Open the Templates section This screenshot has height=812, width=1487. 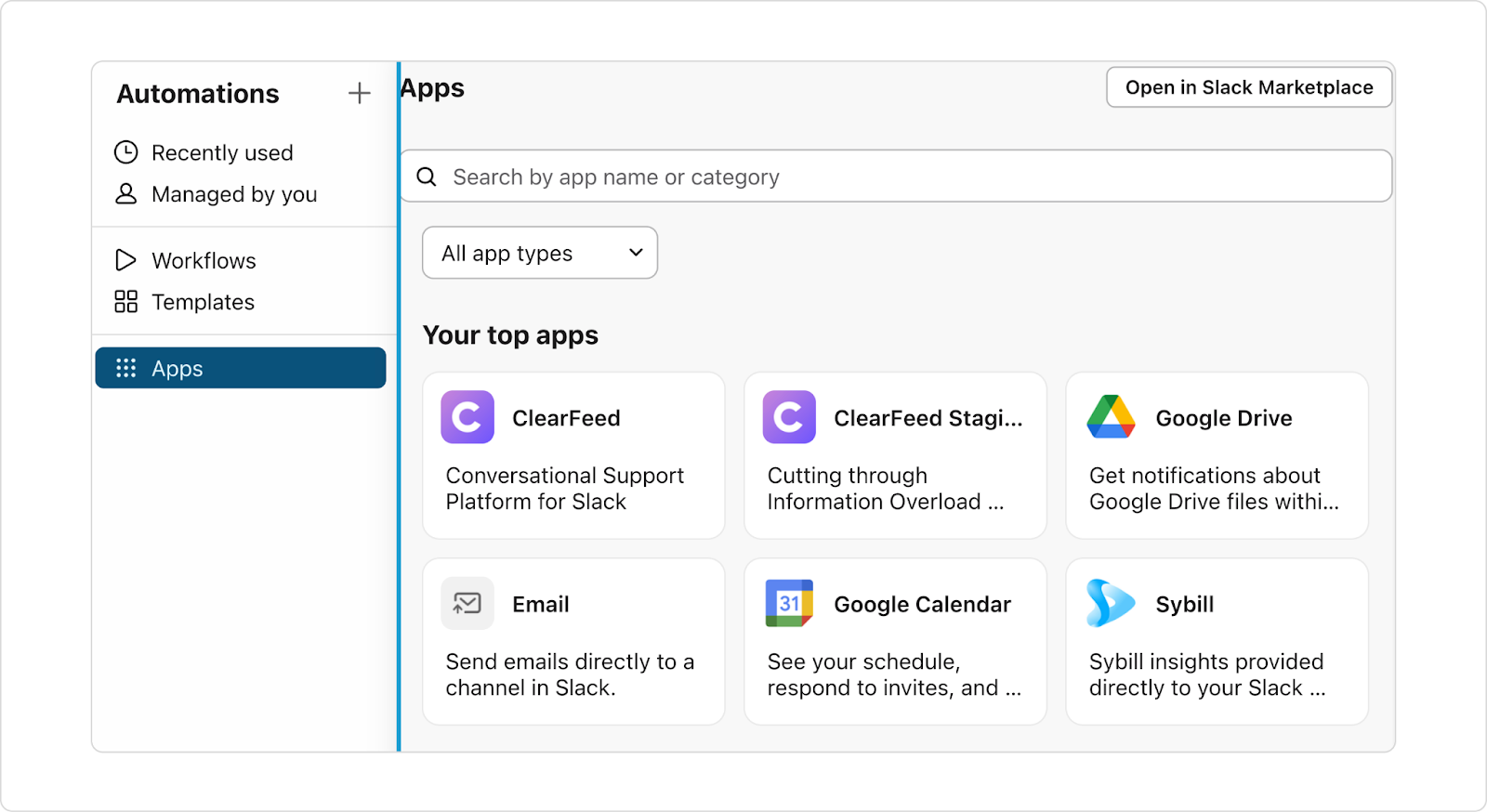tap(203, 302)
